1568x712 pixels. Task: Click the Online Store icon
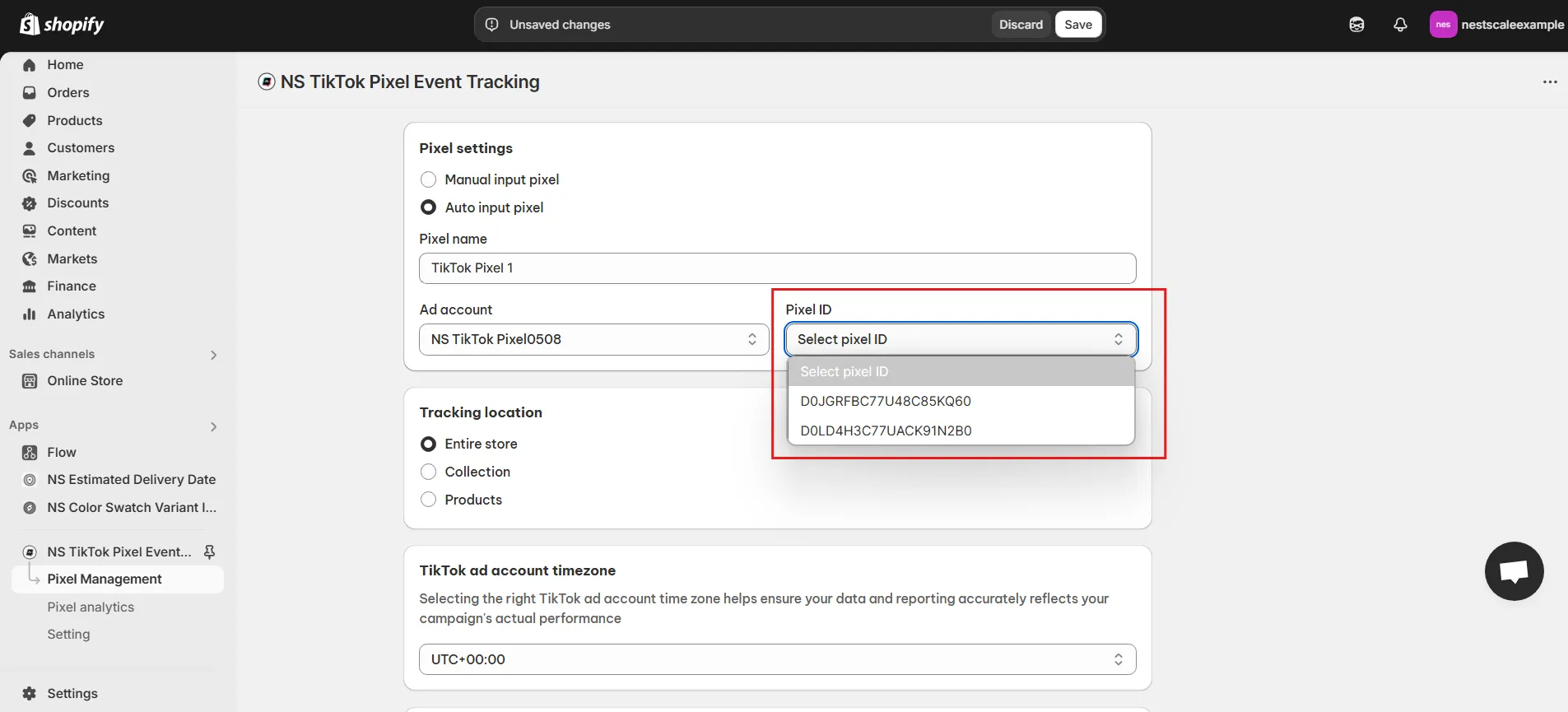[30, 381]
